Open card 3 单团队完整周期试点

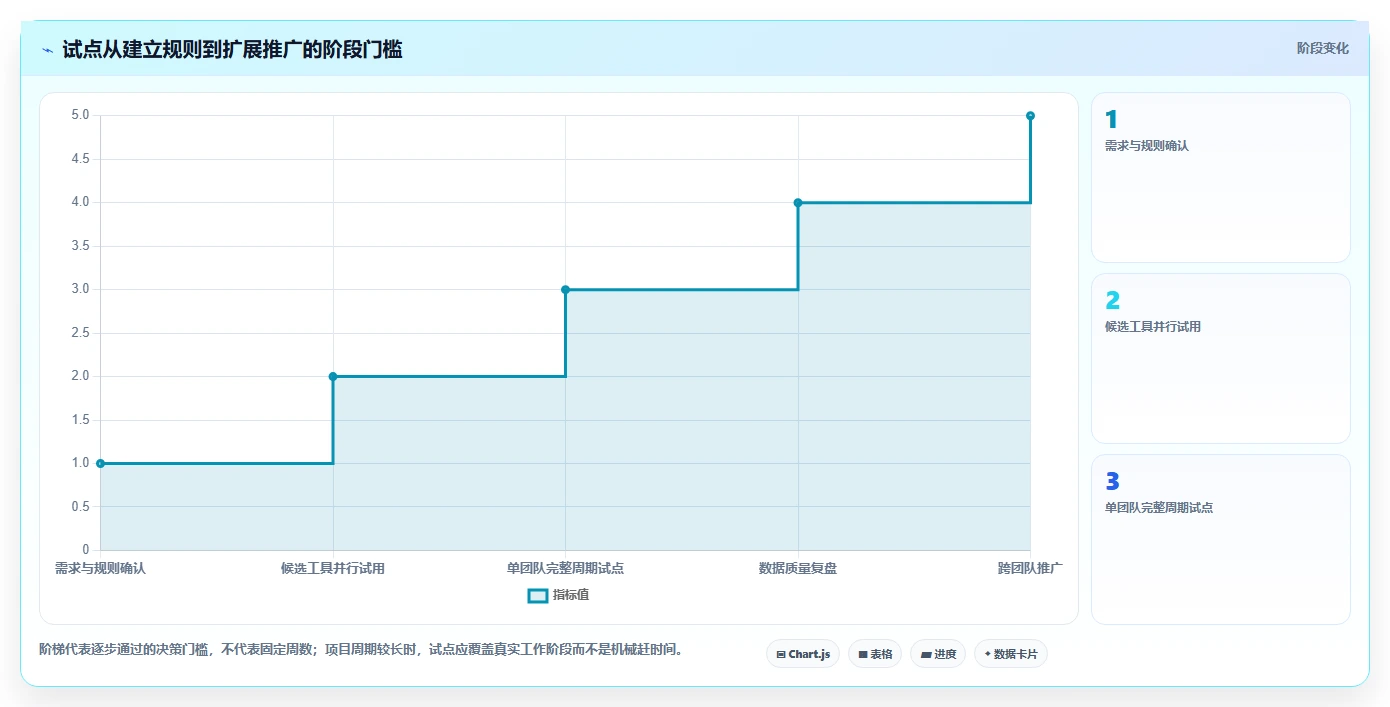click(x=1221, y=540)
